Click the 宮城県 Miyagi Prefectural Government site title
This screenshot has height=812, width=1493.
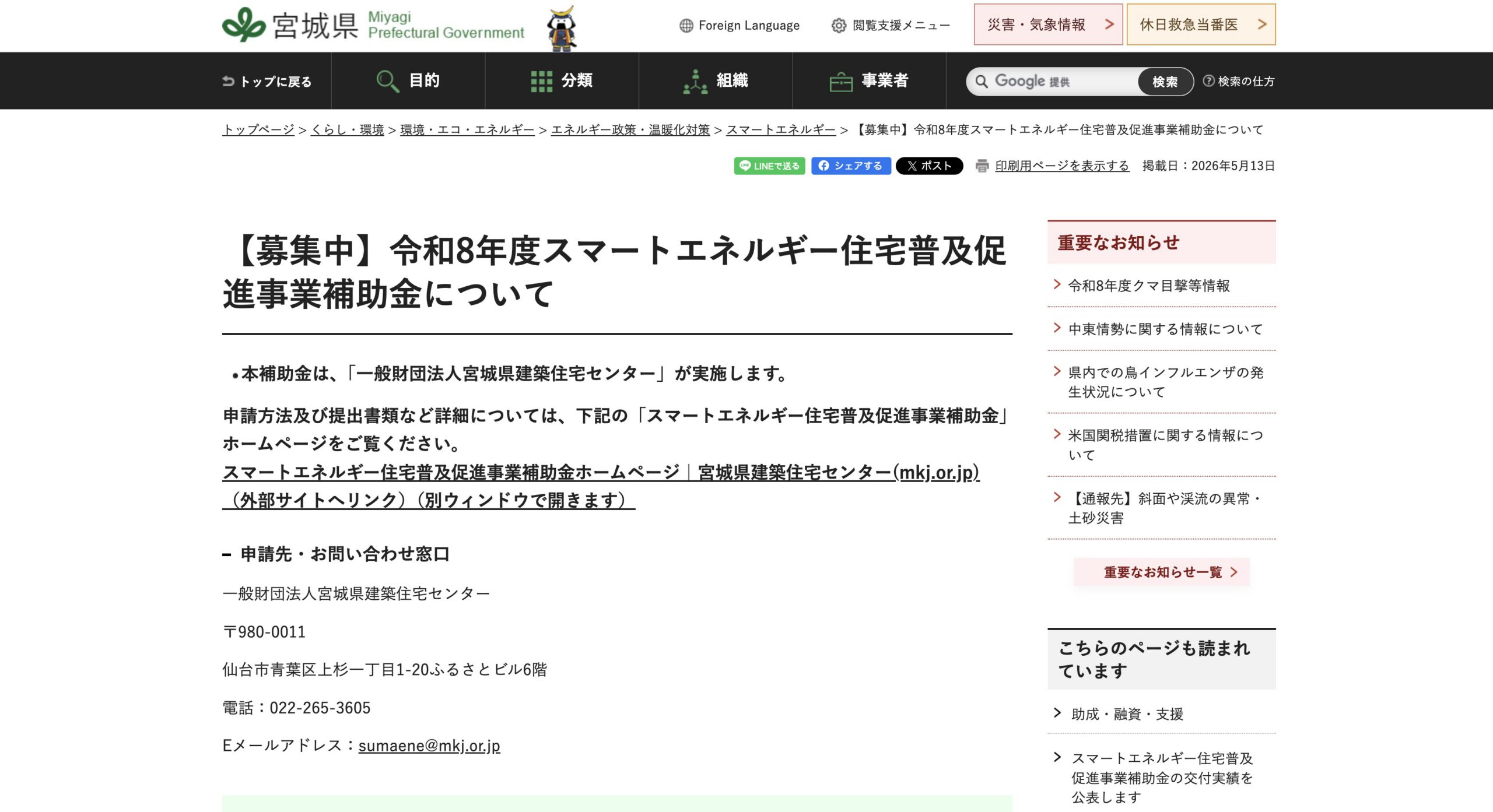373,25
